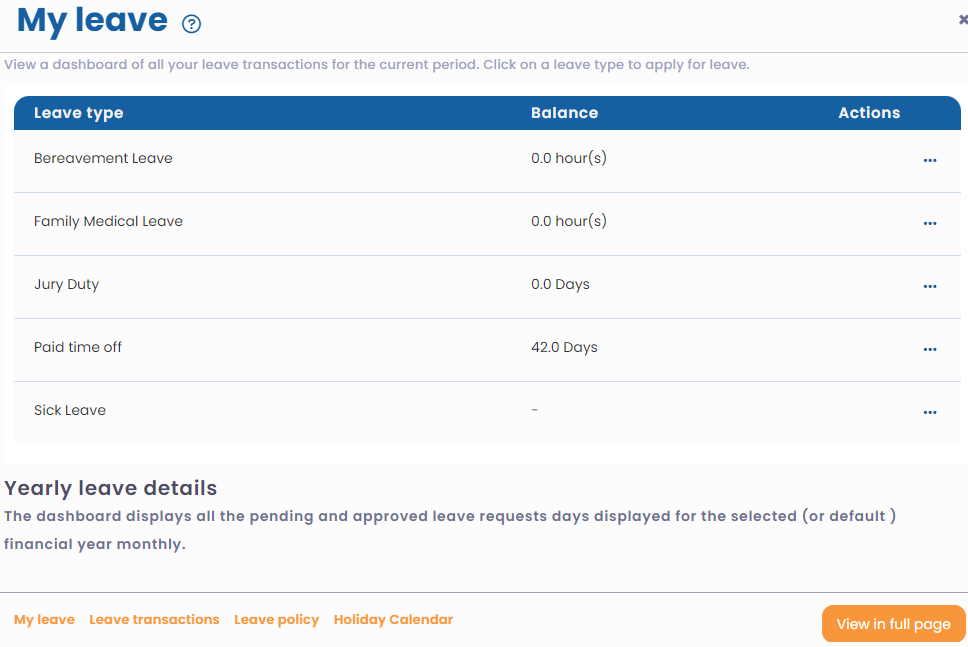Image resolution: width=968 pixels, height=647 pixels.
Task: Open actions menu for Family Medical Leave
Action: 930,223
